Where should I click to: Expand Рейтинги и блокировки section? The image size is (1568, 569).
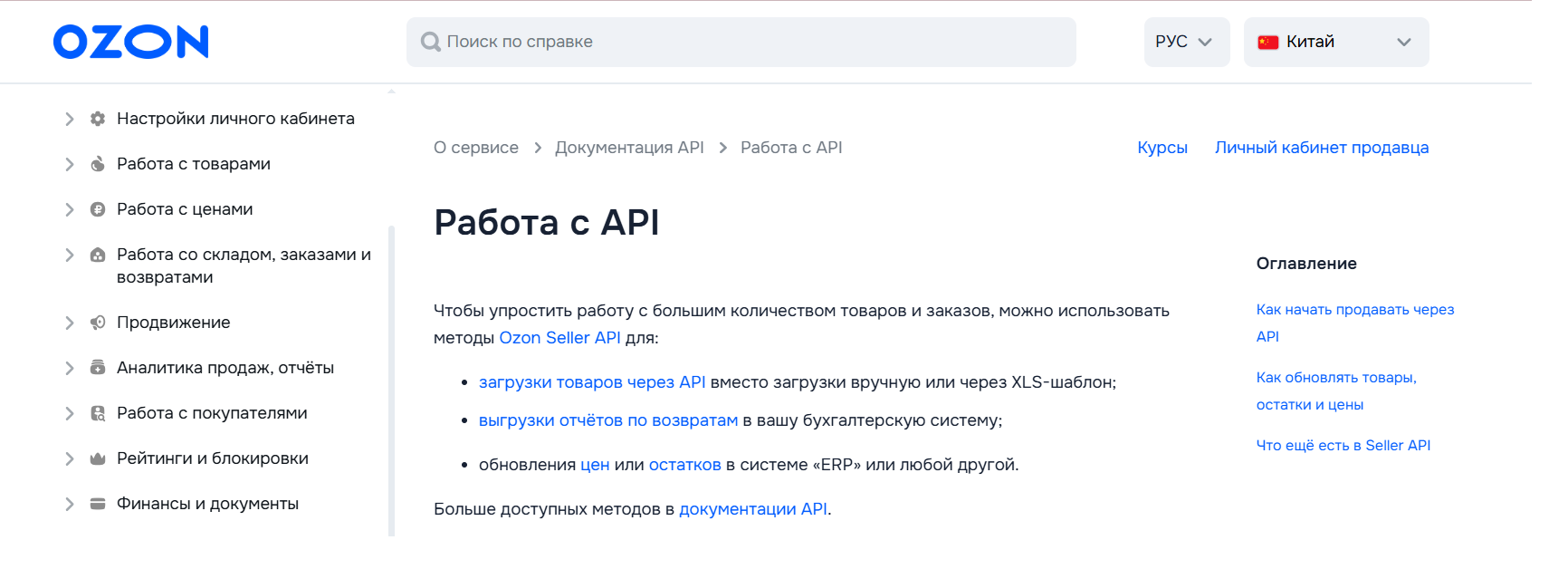(x=70, y=458)
